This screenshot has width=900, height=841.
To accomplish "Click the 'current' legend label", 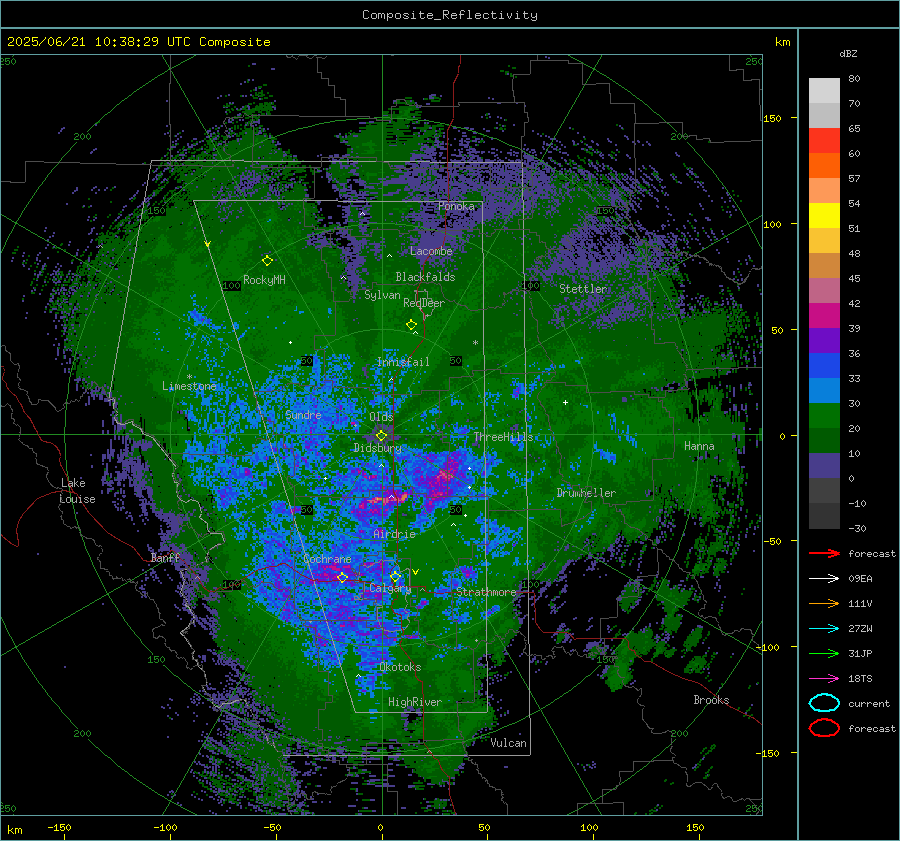I will pos(869,704).
